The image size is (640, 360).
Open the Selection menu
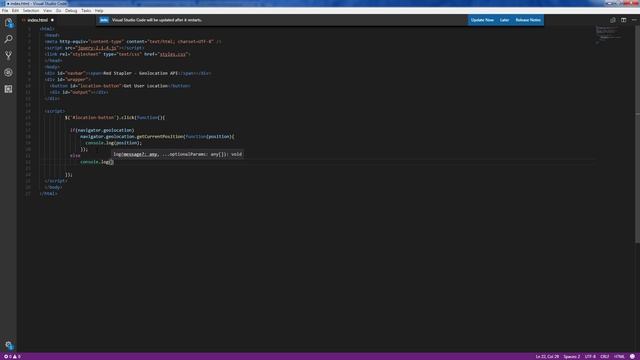click(x=31, y=11)
